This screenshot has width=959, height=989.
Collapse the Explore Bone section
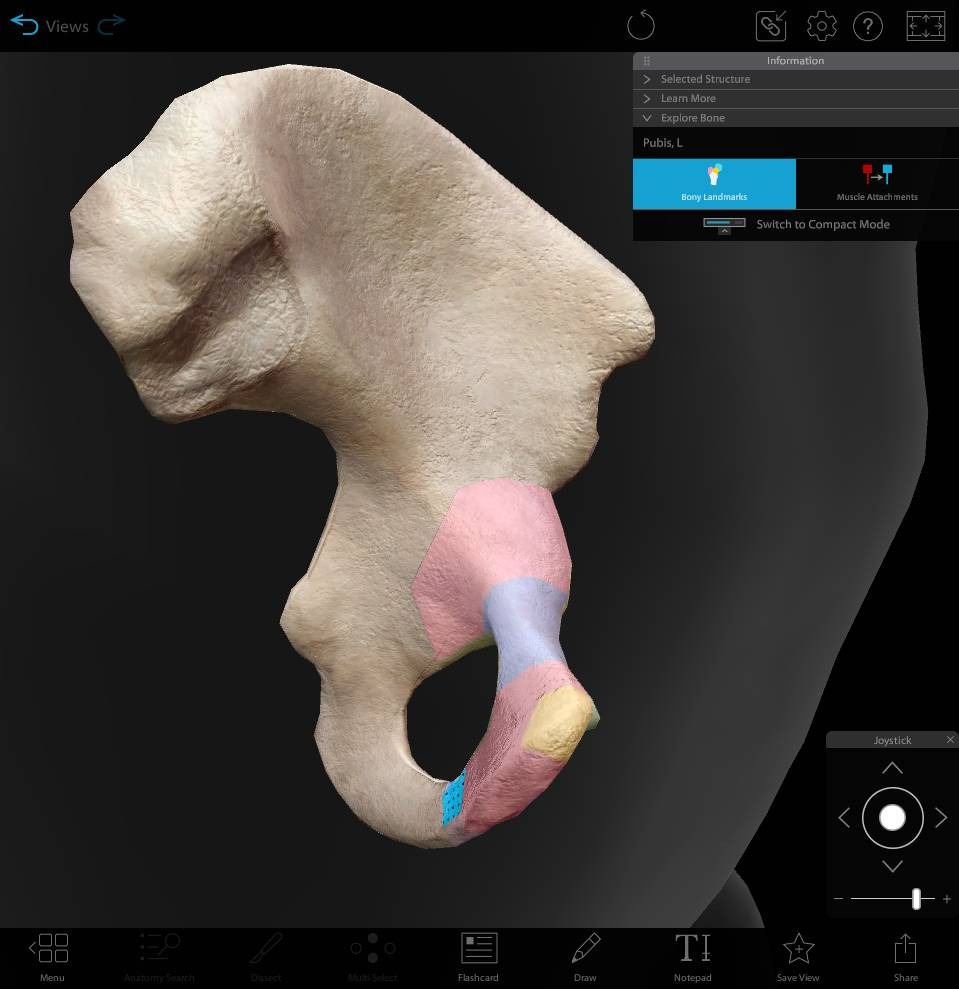tap(692, 118)
